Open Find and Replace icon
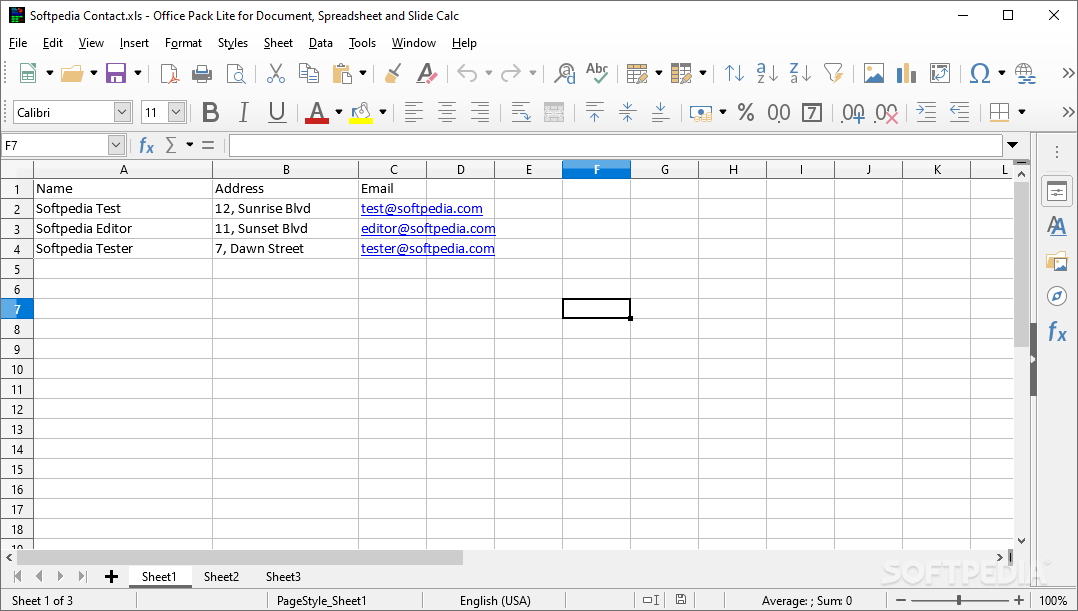1078x611 pixels. 565,73
